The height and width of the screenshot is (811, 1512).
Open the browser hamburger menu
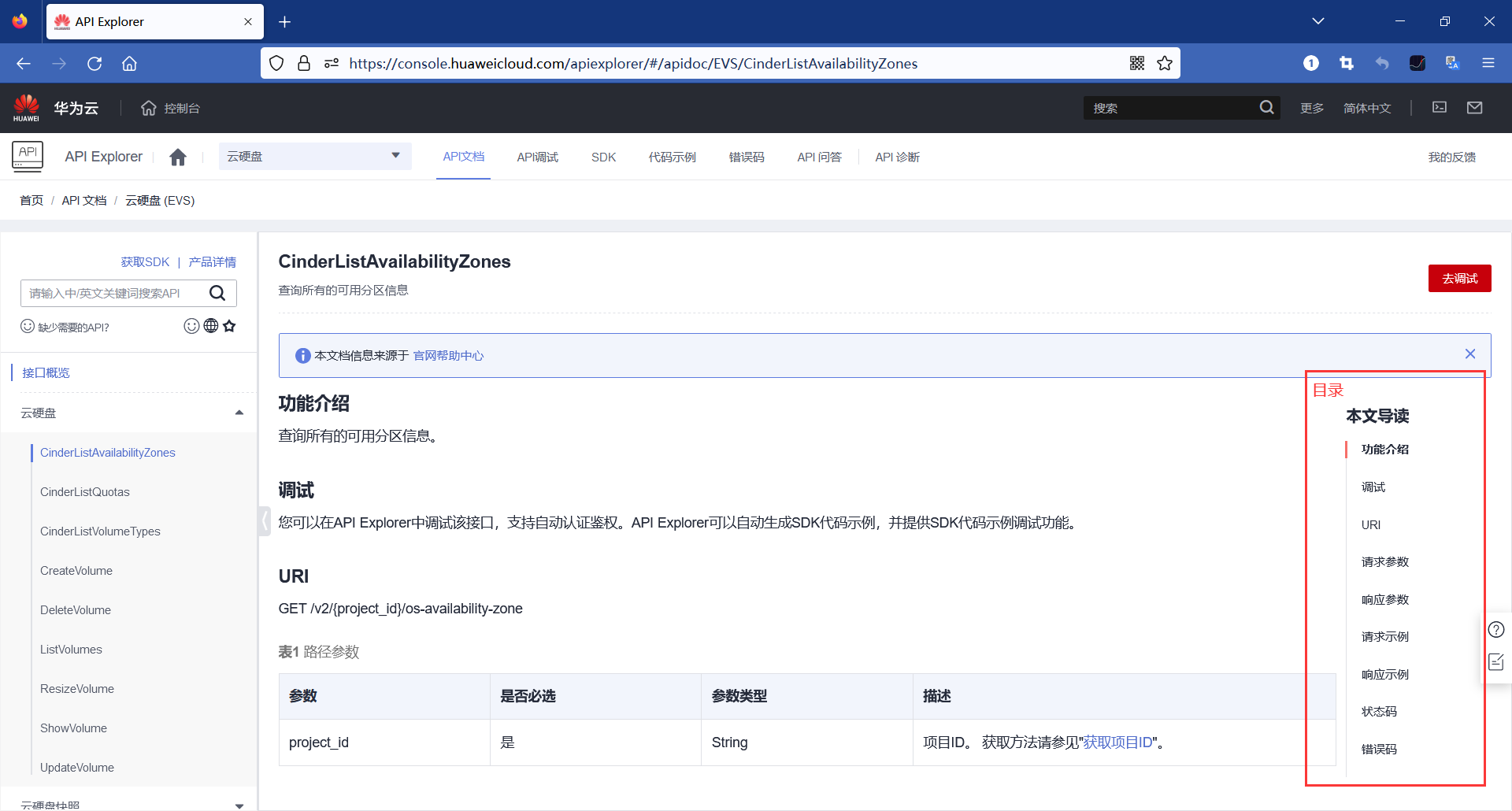pos(1488,64)
